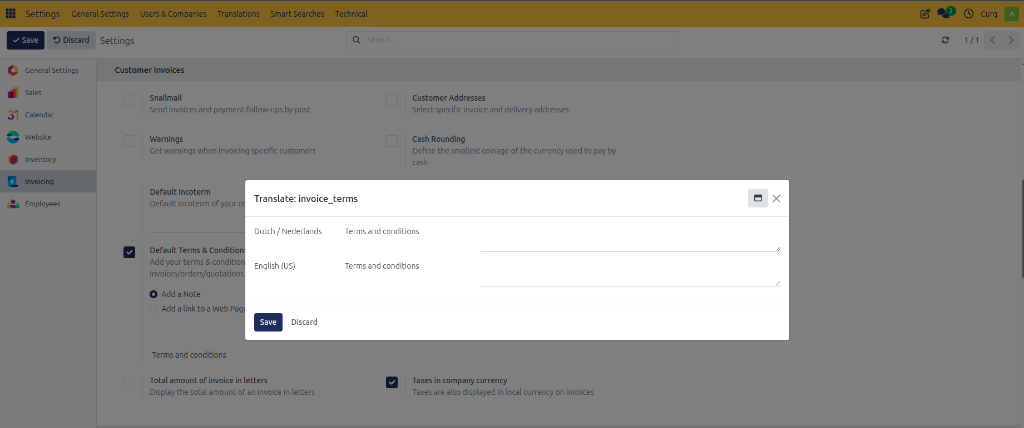Click the refresh icon near pager

click(x=945, y=41)
